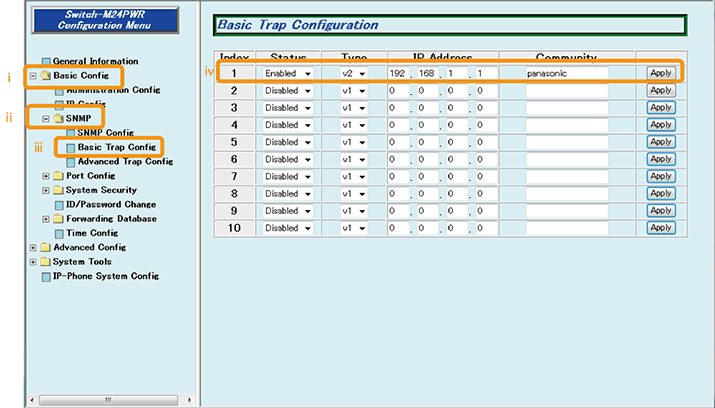Screen dimensions: 715x408
Task: Click the SNMP folder icon
Action: pyautogui.click(x=58, y=119)
